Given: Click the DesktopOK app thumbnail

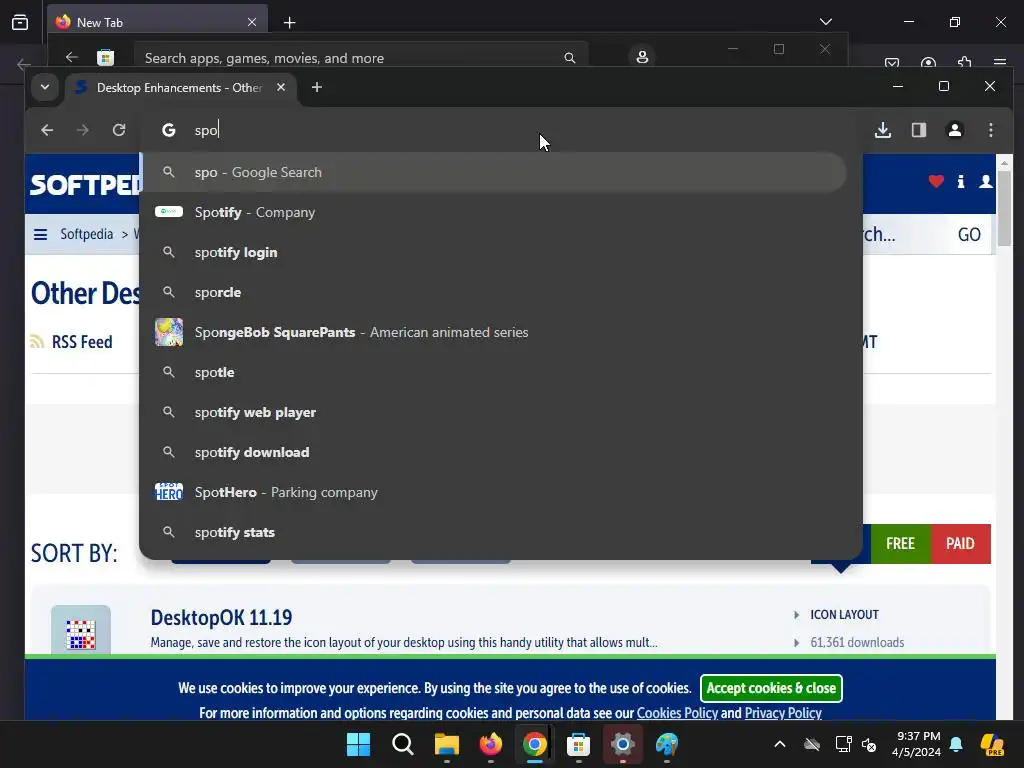Looking at the screenshot, I should click(x=81, y=630).
